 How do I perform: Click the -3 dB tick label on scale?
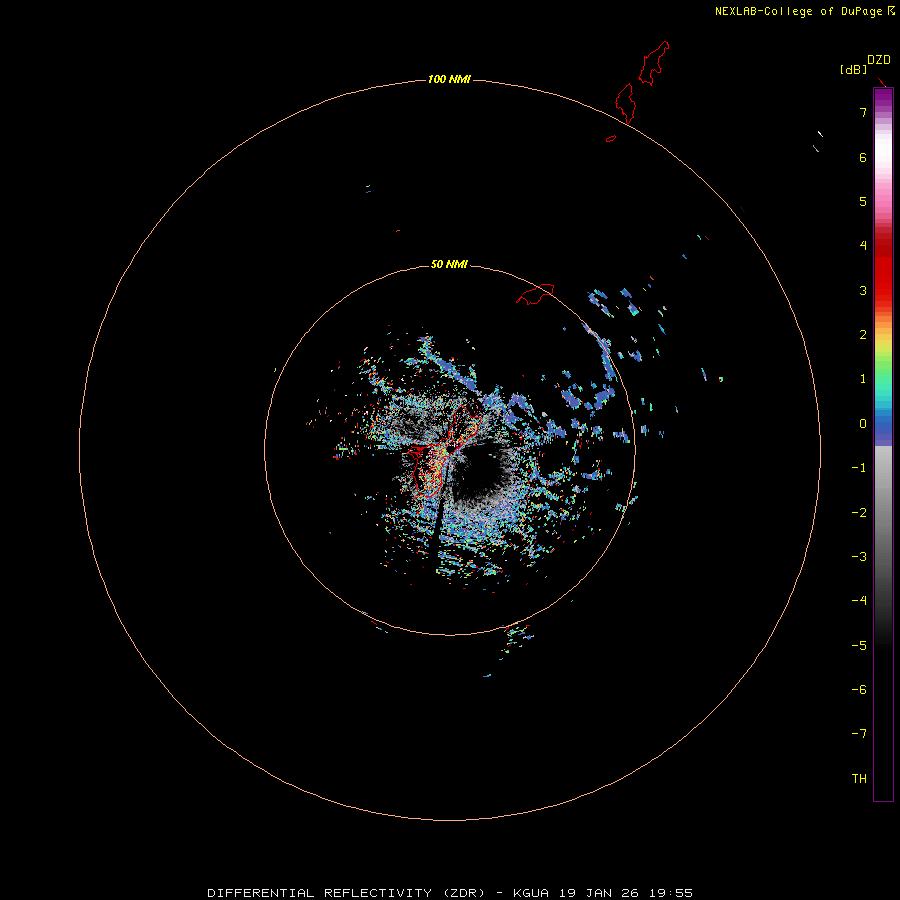[859, 557]
